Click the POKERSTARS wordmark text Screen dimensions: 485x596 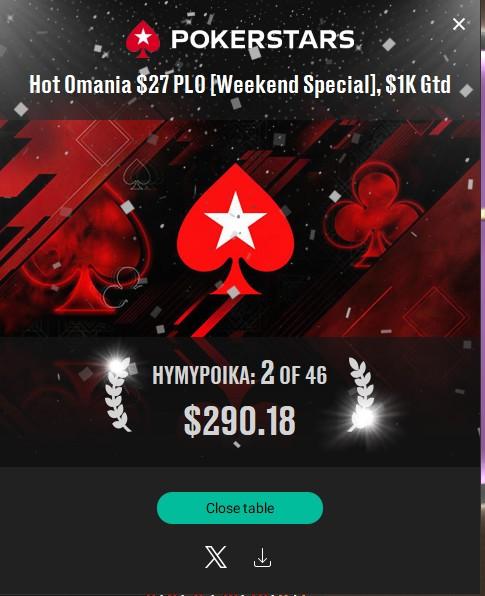click(263, 39)
